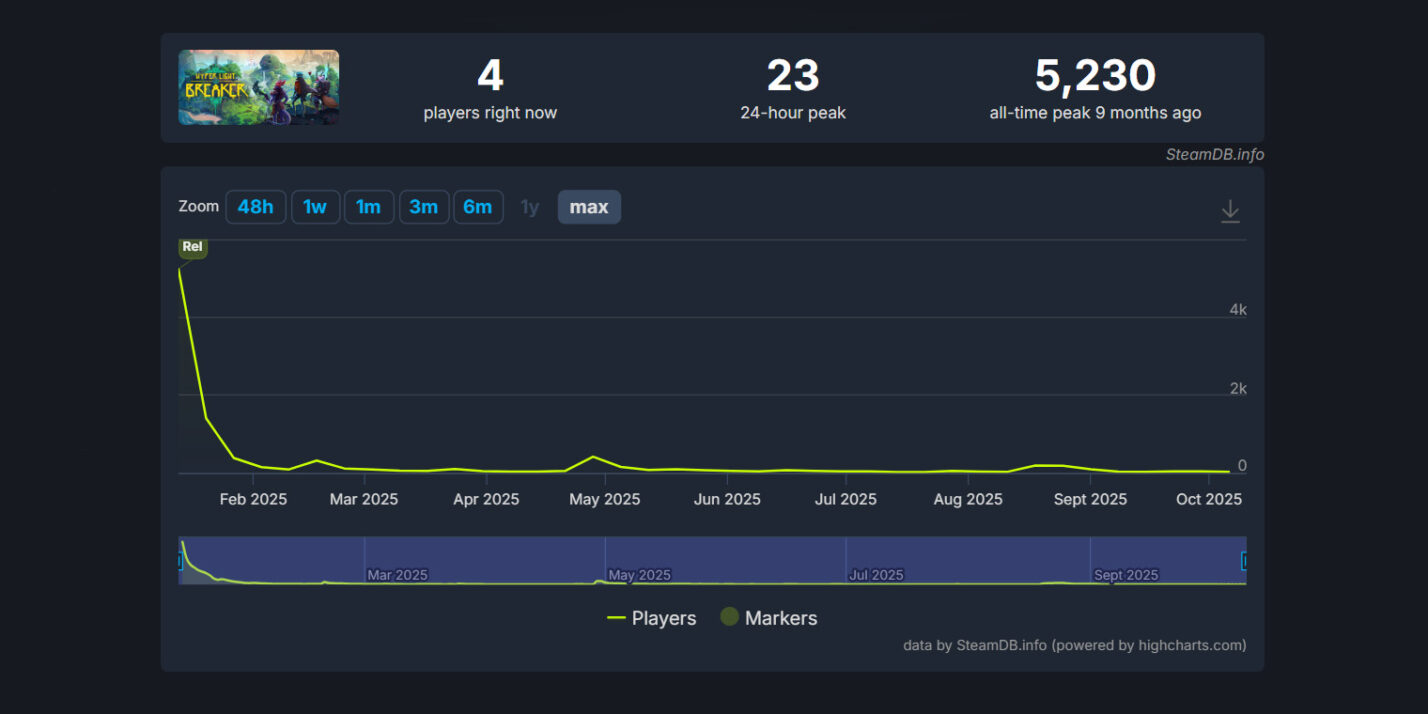Open the highcharts.com data credit link
Screen dimensions: 1428x714
click(x=1074, y=645)
